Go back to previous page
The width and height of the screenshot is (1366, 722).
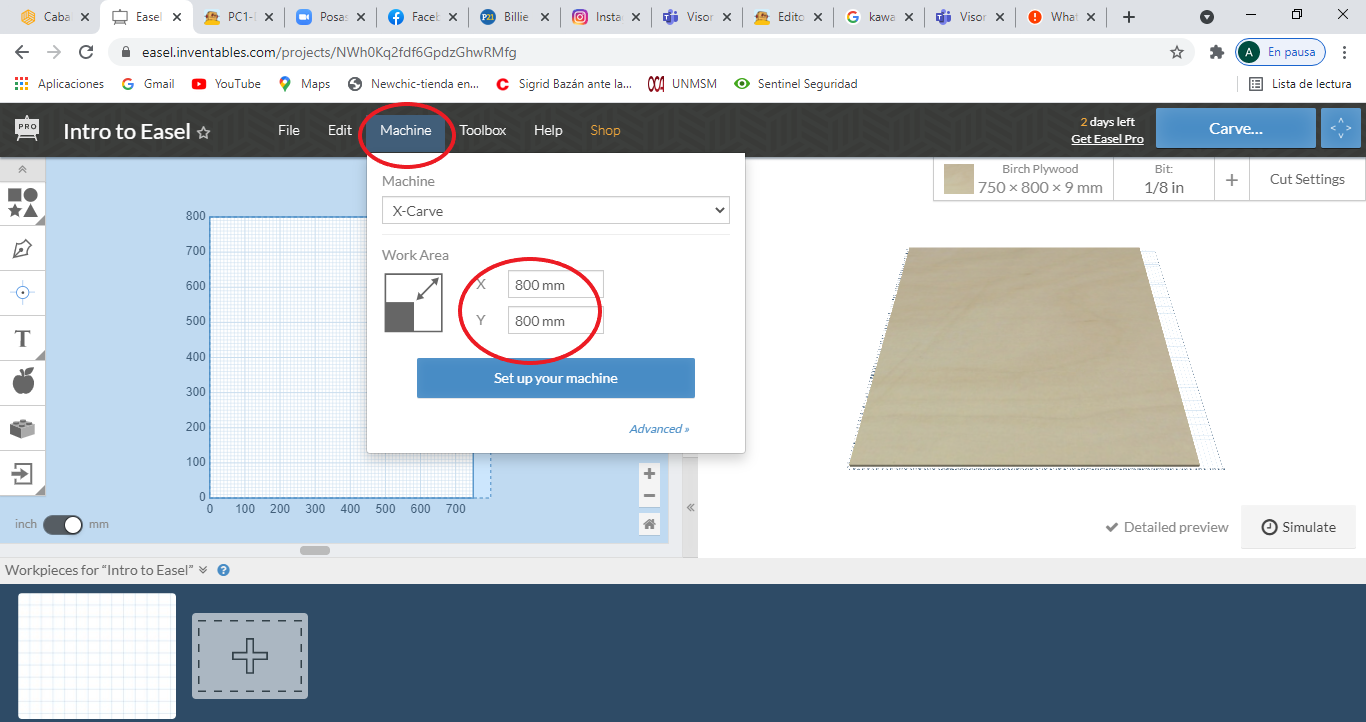(x=22, y=52)
